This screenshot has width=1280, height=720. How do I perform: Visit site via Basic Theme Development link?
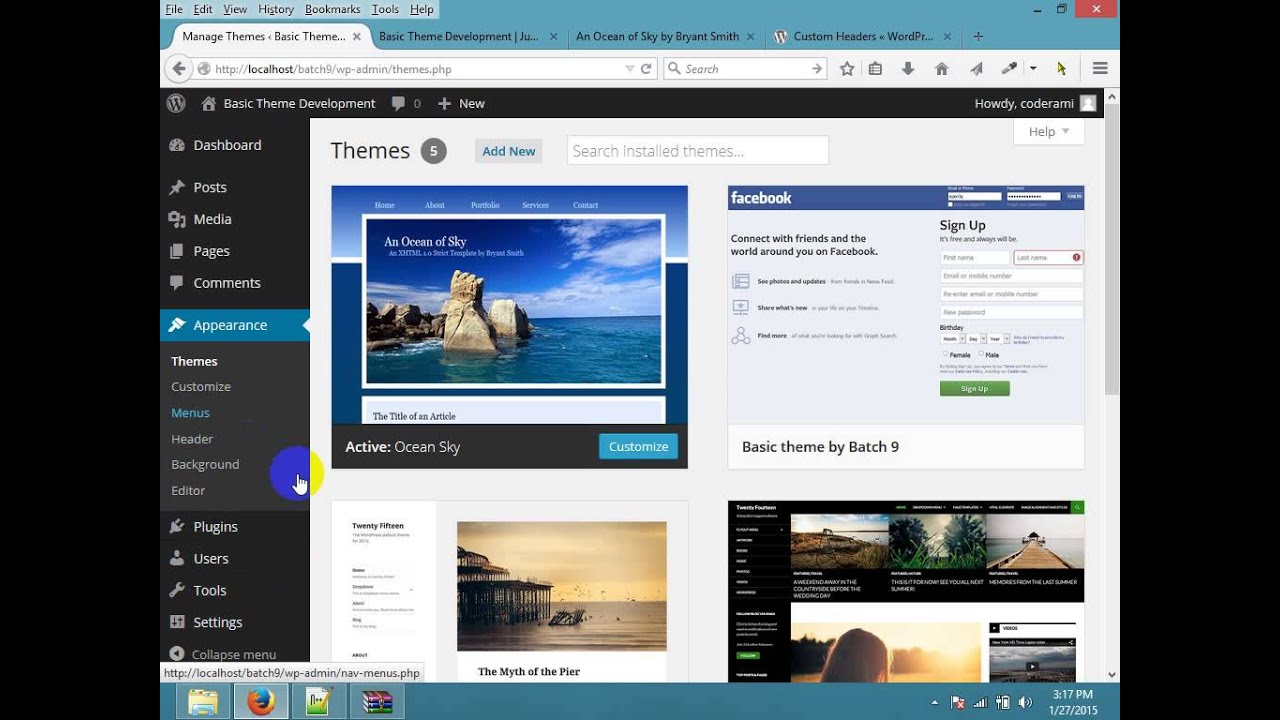288,103
